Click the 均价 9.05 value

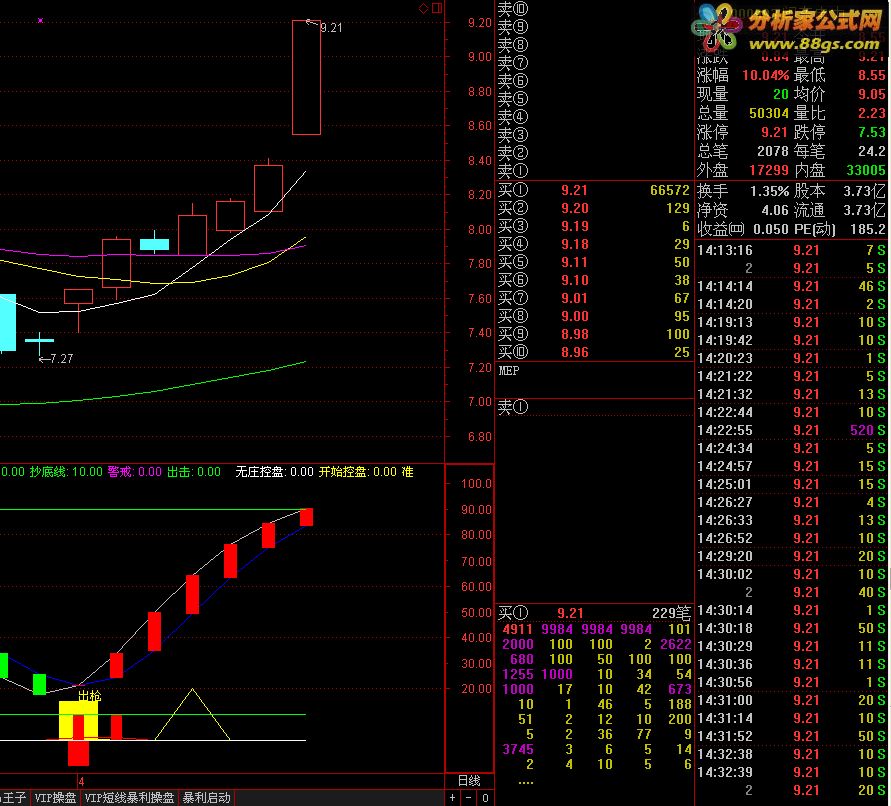(872, 94)
